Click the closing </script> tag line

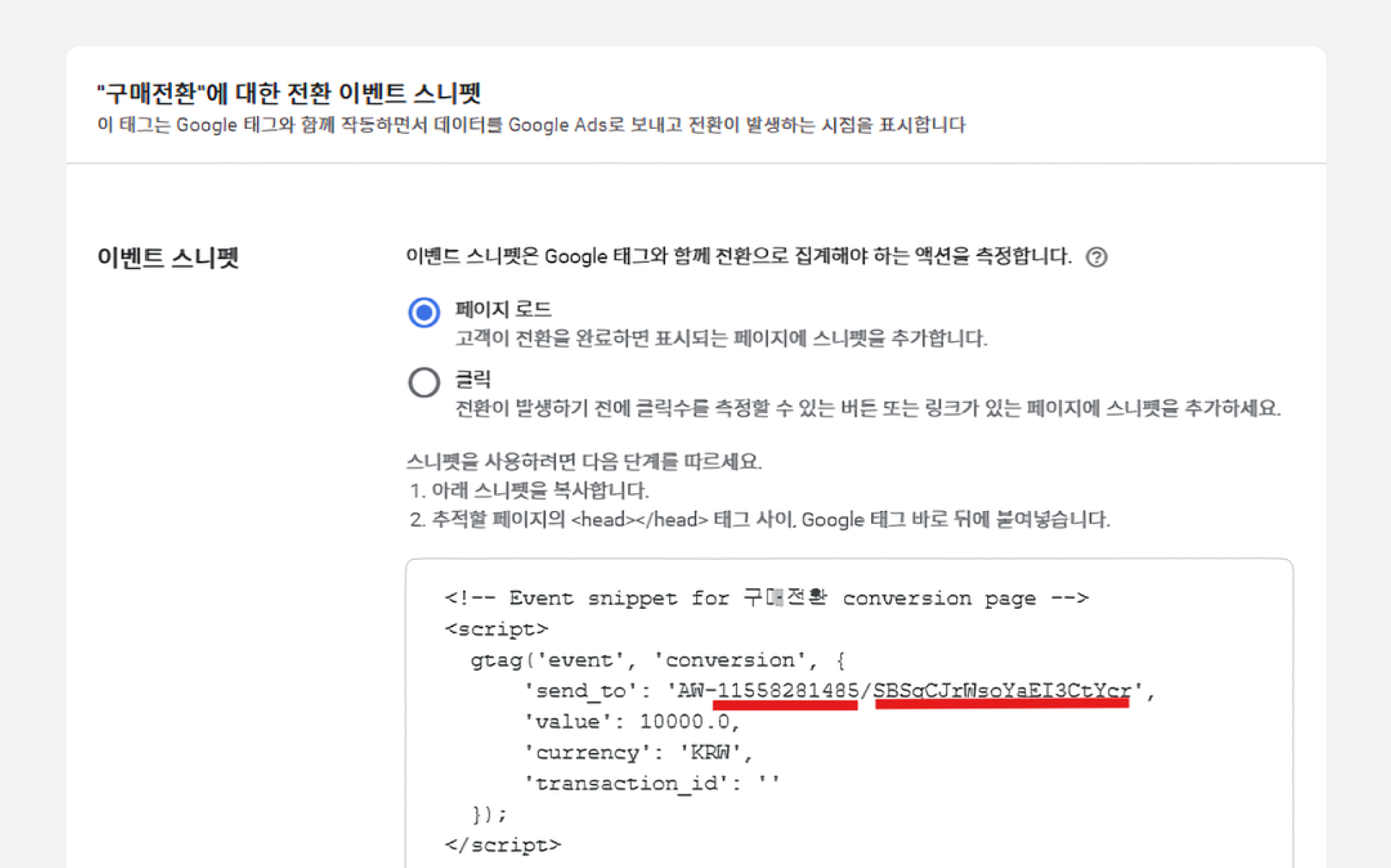coord(503,845)
